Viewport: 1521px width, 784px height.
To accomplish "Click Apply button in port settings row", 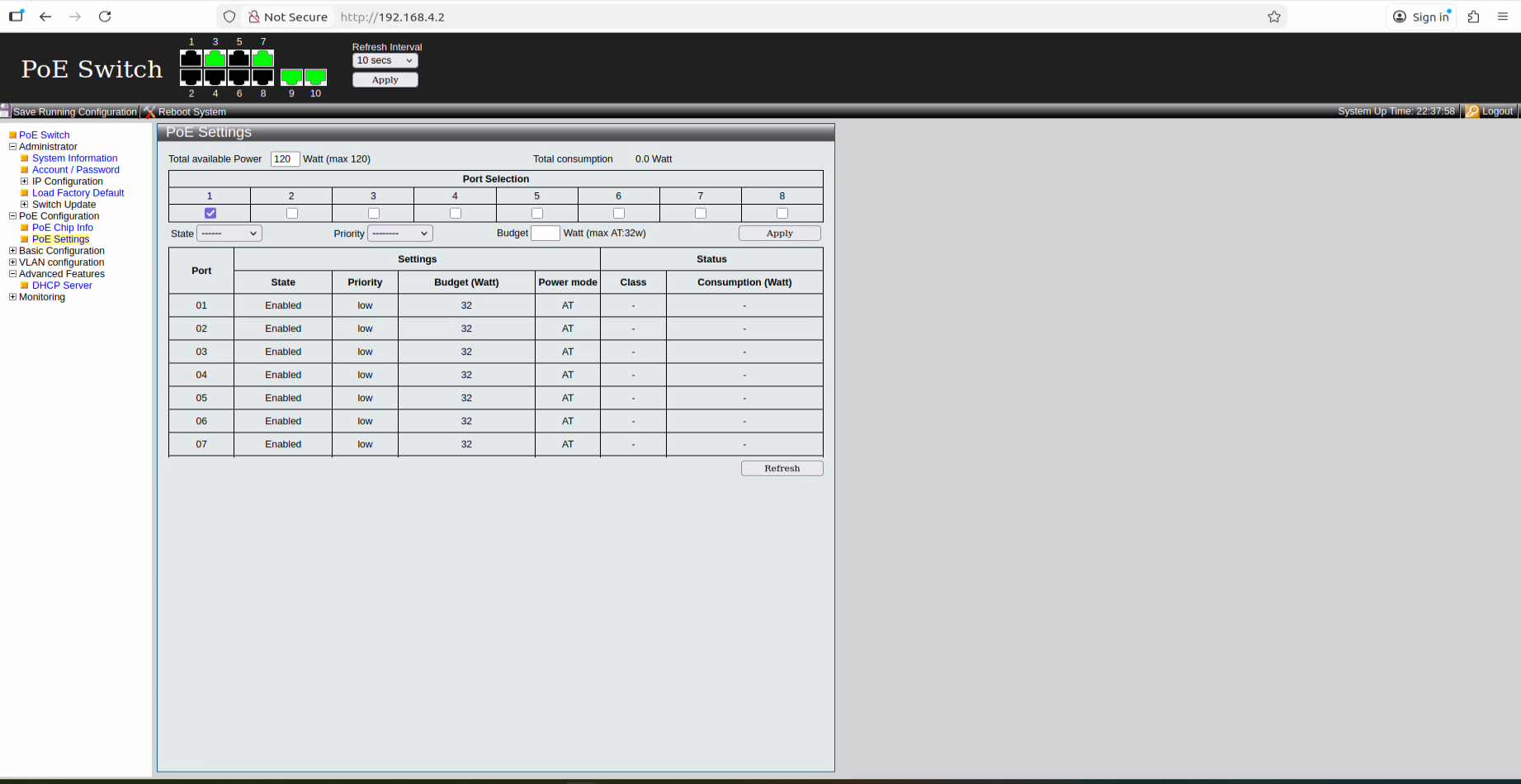I will coord(779,234).
